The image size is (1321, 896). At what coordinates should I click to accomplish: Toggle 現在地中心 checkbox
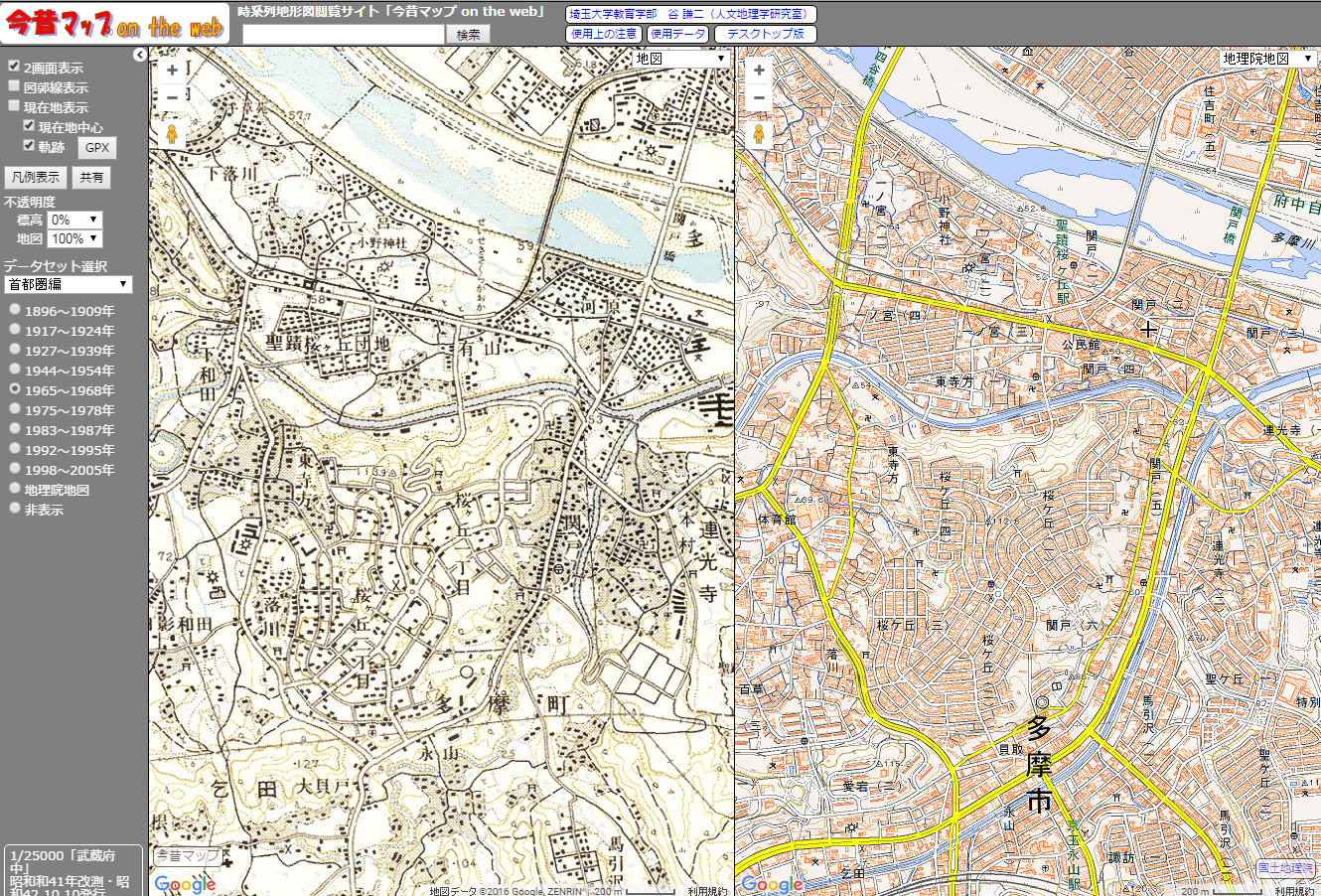29,125
